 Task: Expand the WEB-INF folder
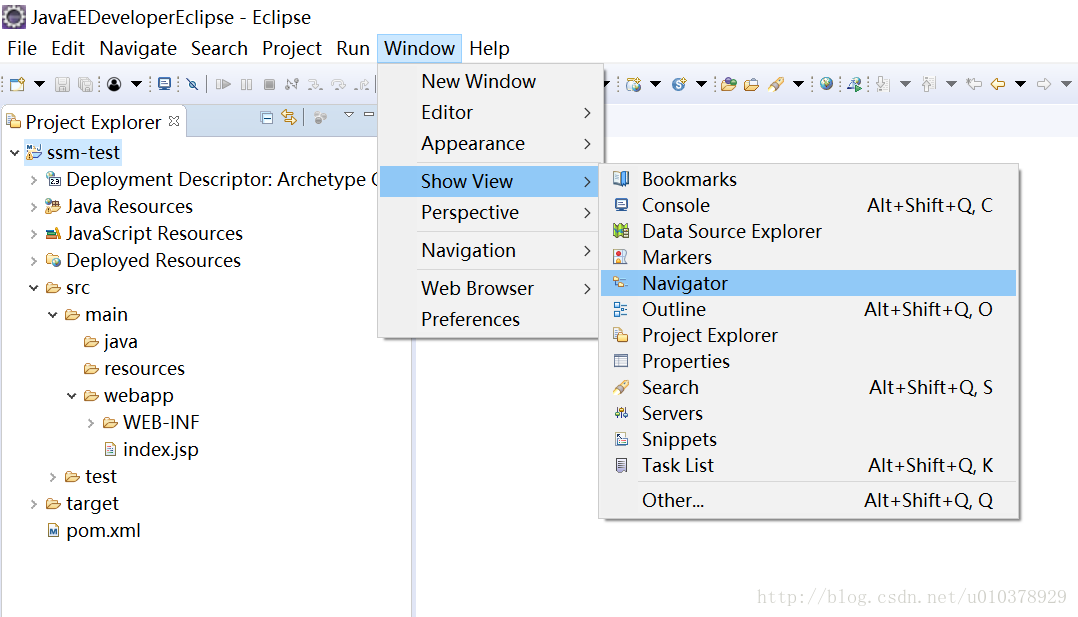coord(91,423)
